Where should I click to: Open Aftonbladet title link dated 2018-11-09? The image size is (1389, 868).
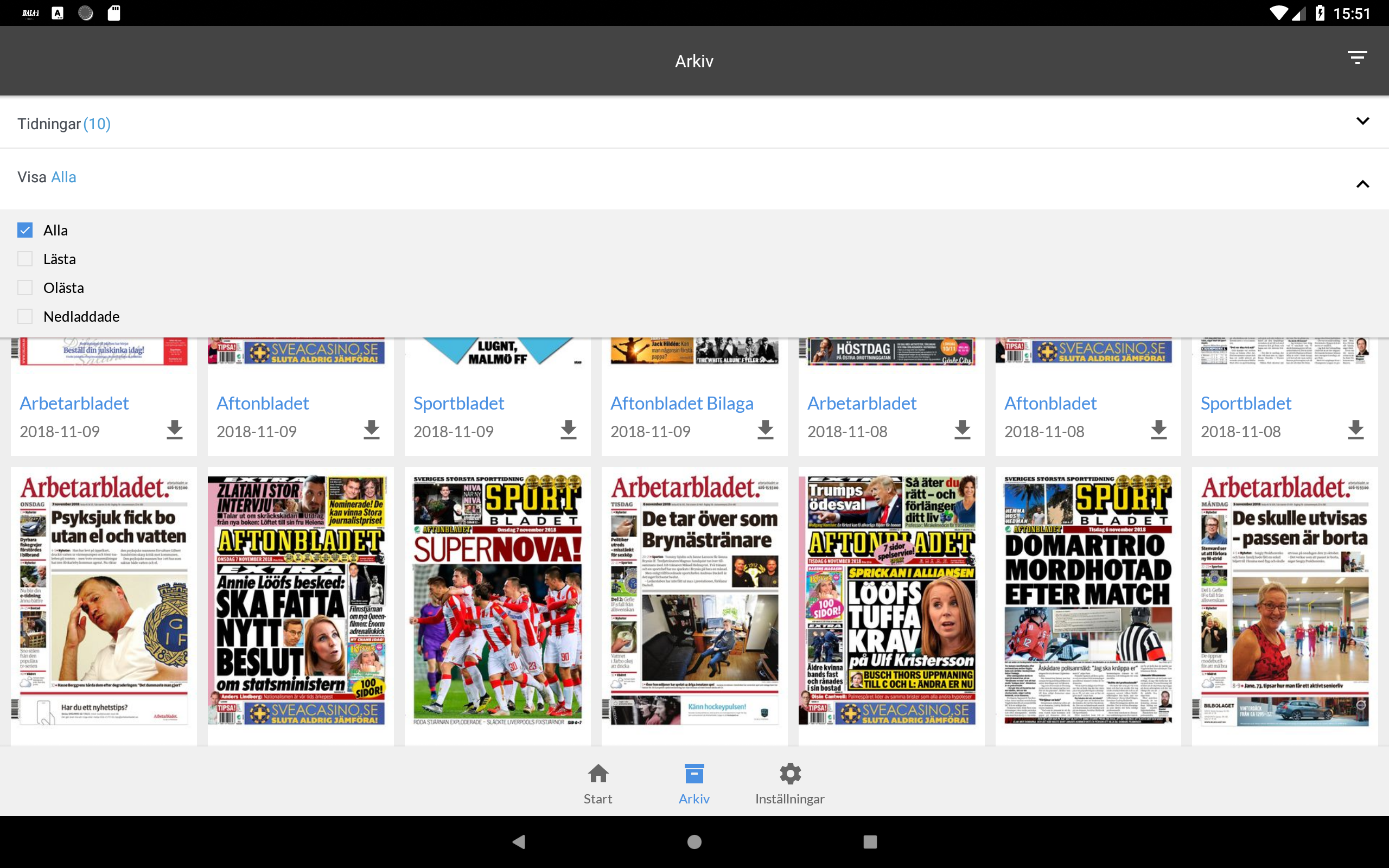(262, 403)
